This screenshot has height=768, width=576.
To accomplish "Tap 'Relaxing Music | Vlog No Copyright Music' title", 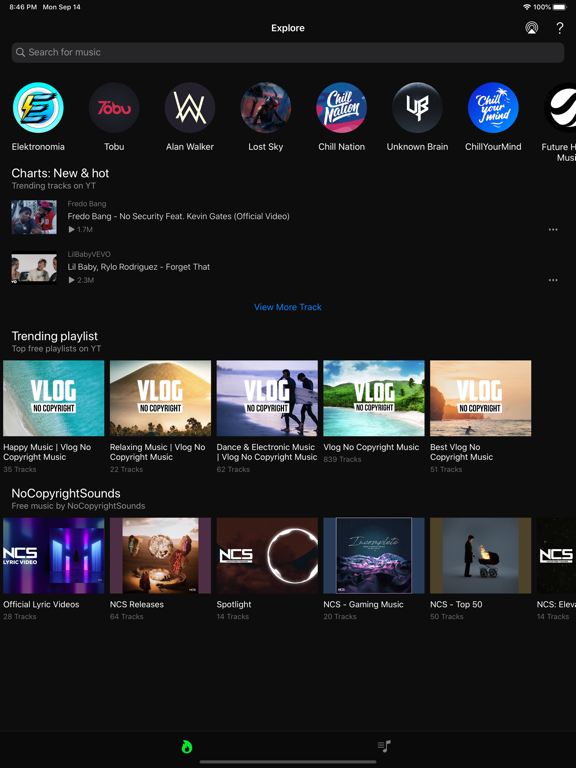I will tap(158, 452).
